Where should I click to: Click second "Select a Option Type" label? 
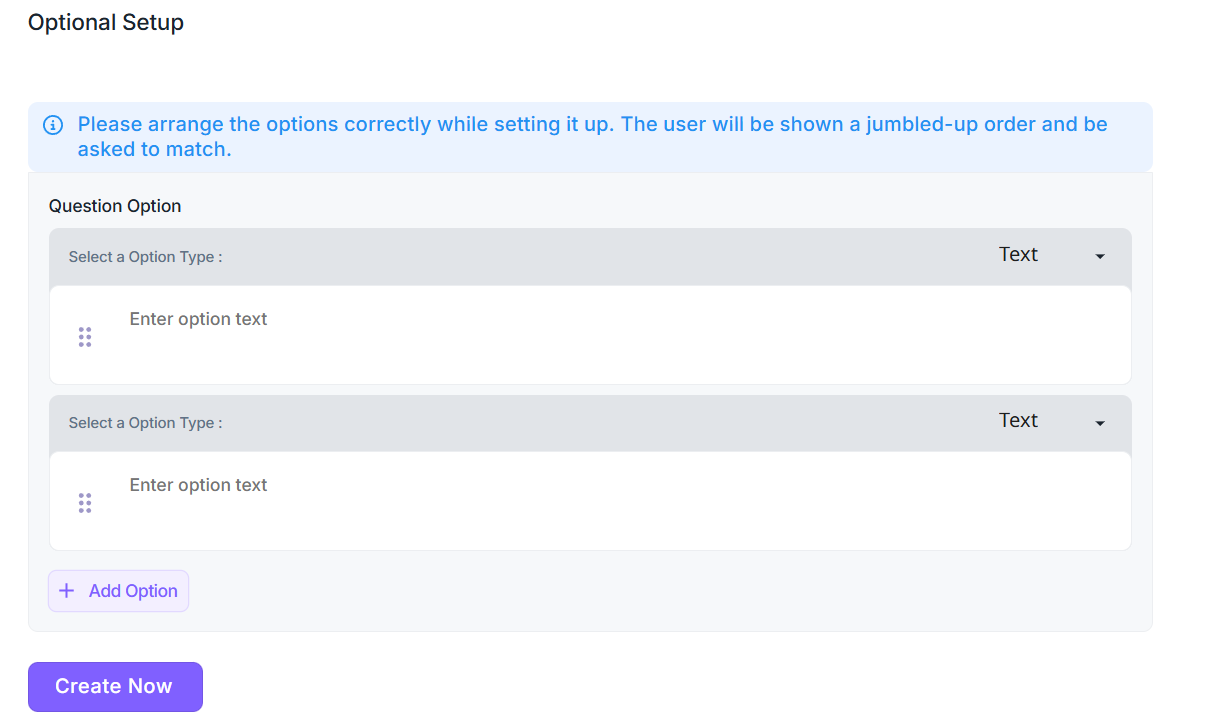[145, 423]
